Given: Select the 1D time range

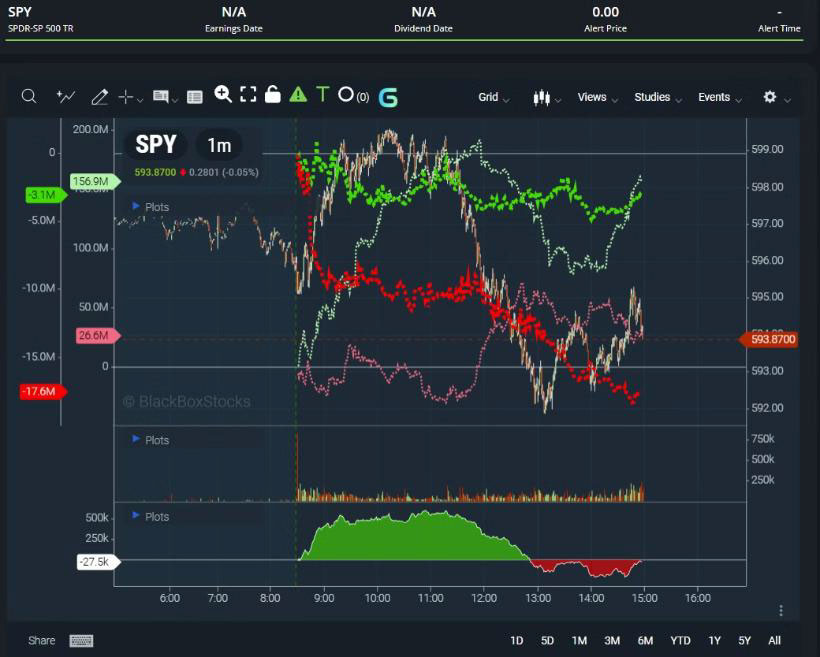Looking at the screenshot, I should pyautogui.click(x=517, y=641).
